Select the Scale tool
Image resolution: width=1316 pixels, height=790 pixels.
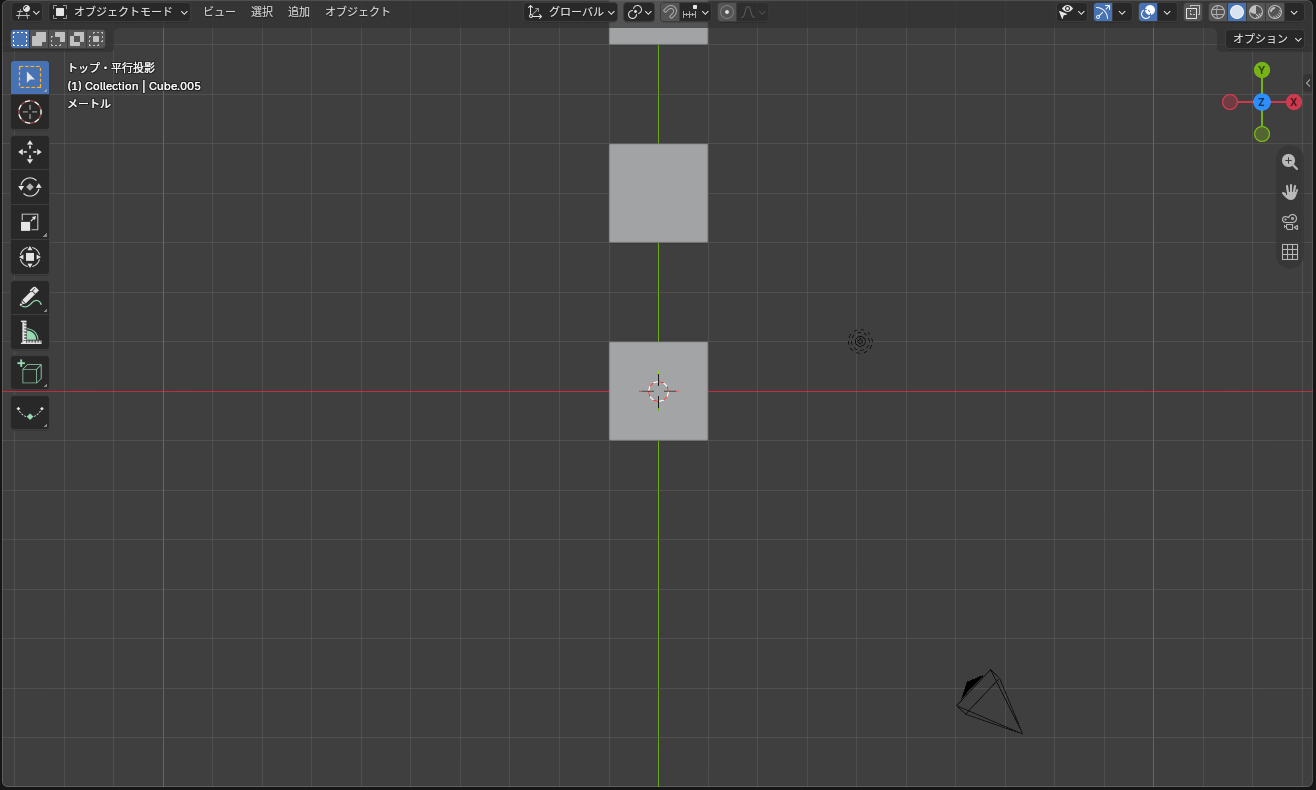[30, 222]
